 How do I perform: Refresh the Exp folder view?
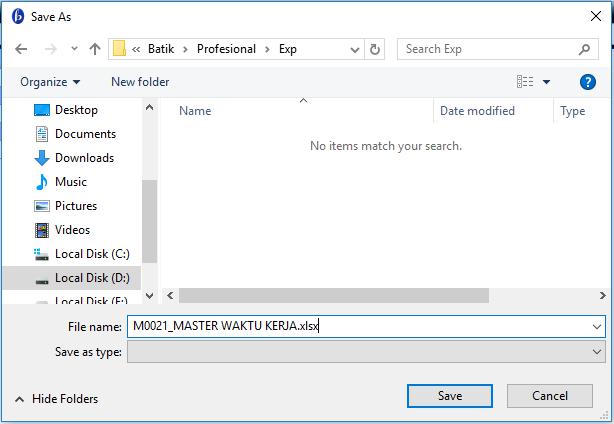pos(376,49)
